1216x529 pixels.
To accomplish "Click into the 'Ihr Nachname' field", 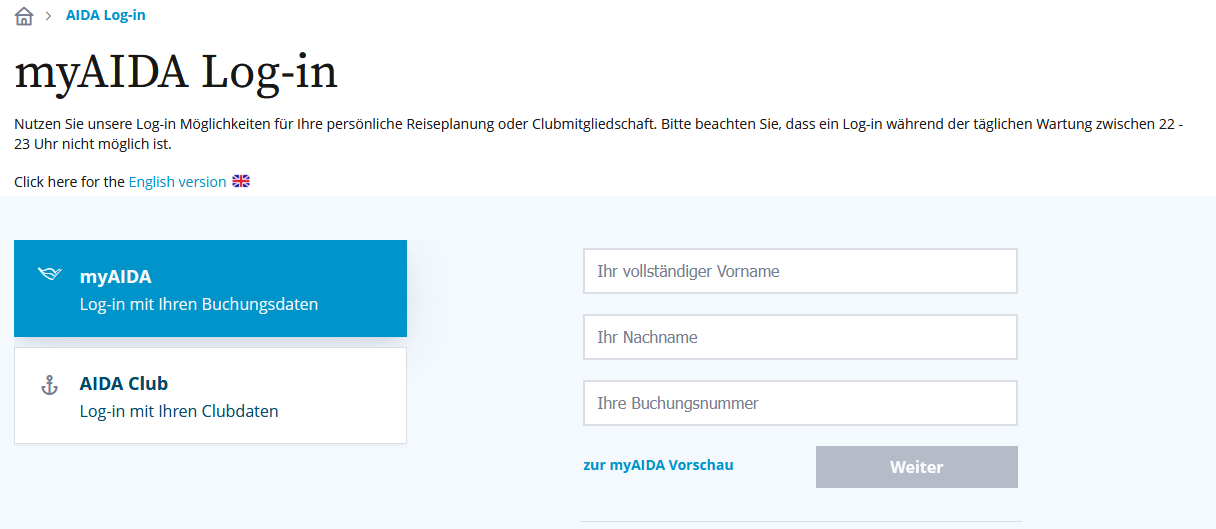I will coord(800,337).
